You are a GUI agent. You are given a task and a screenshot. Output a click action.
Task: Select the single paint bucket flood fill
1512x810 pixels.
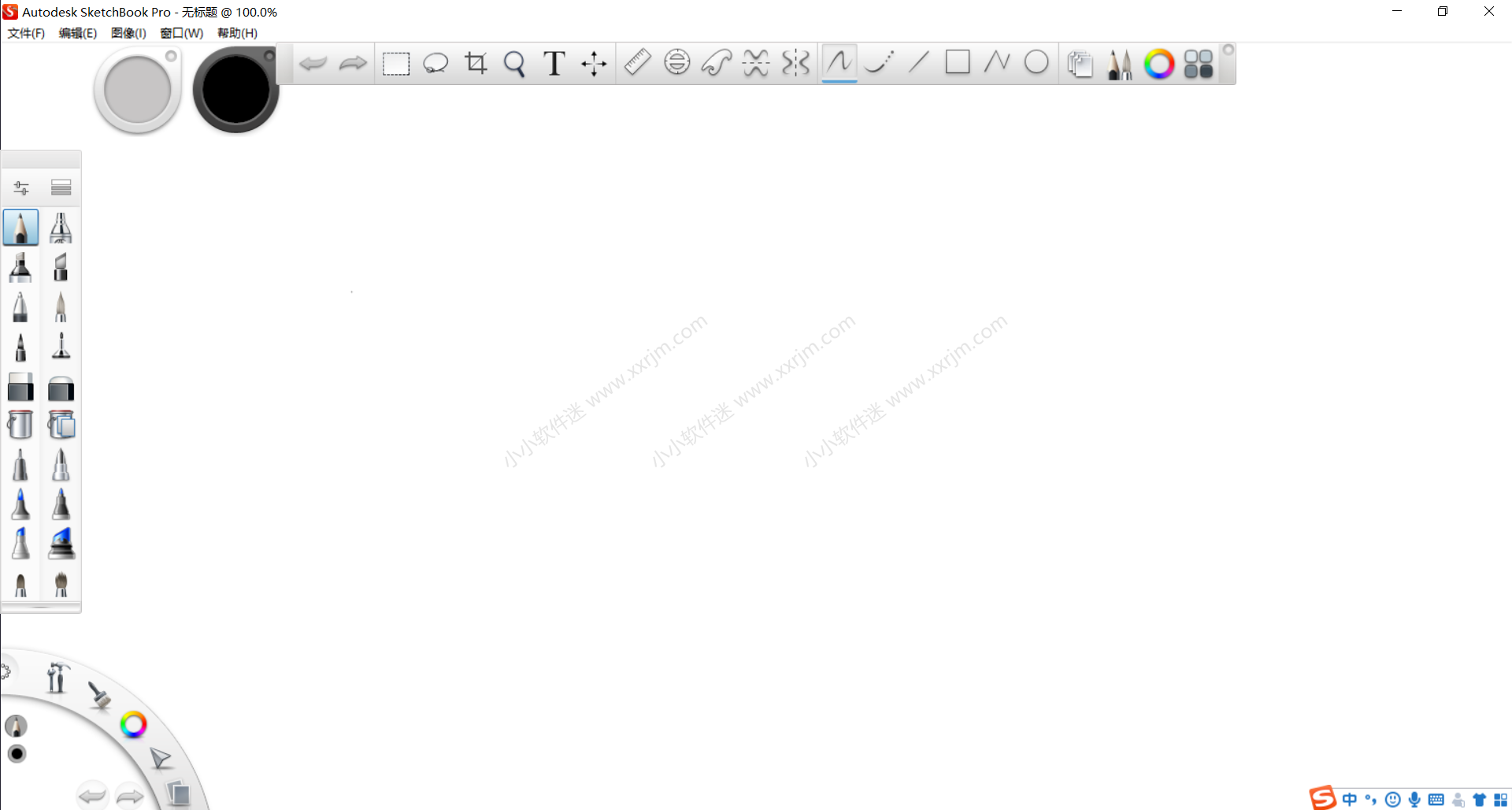click(x=20, y=425)
